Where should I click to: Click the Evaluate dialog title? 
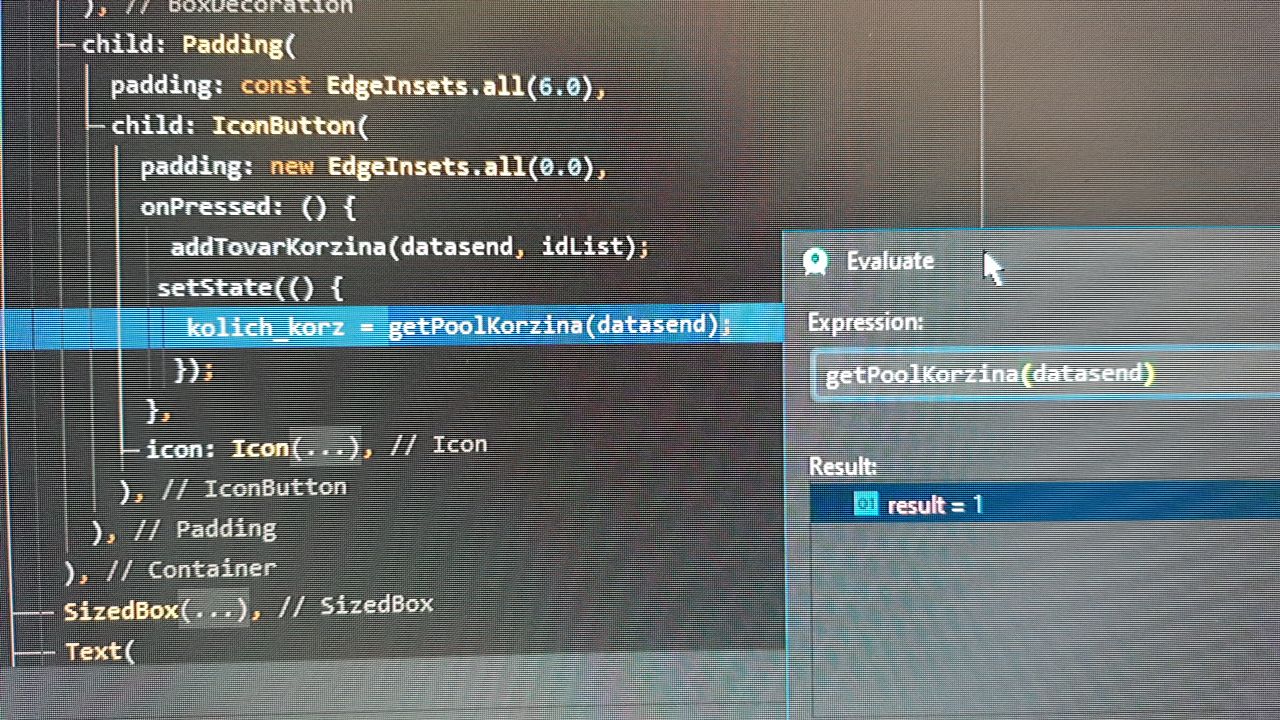(x=890, y=261)
